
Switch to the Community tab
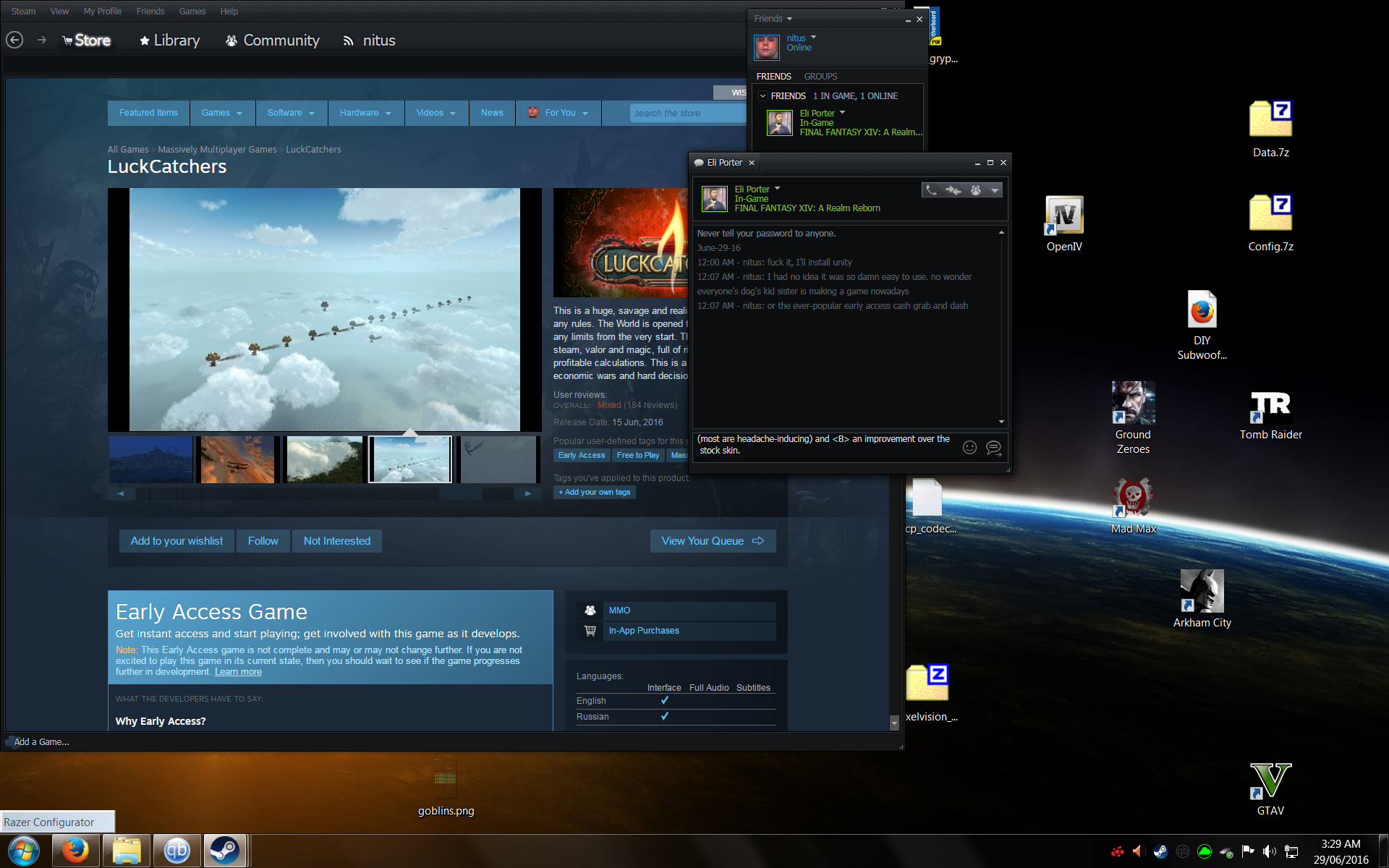tap(272, 41)
